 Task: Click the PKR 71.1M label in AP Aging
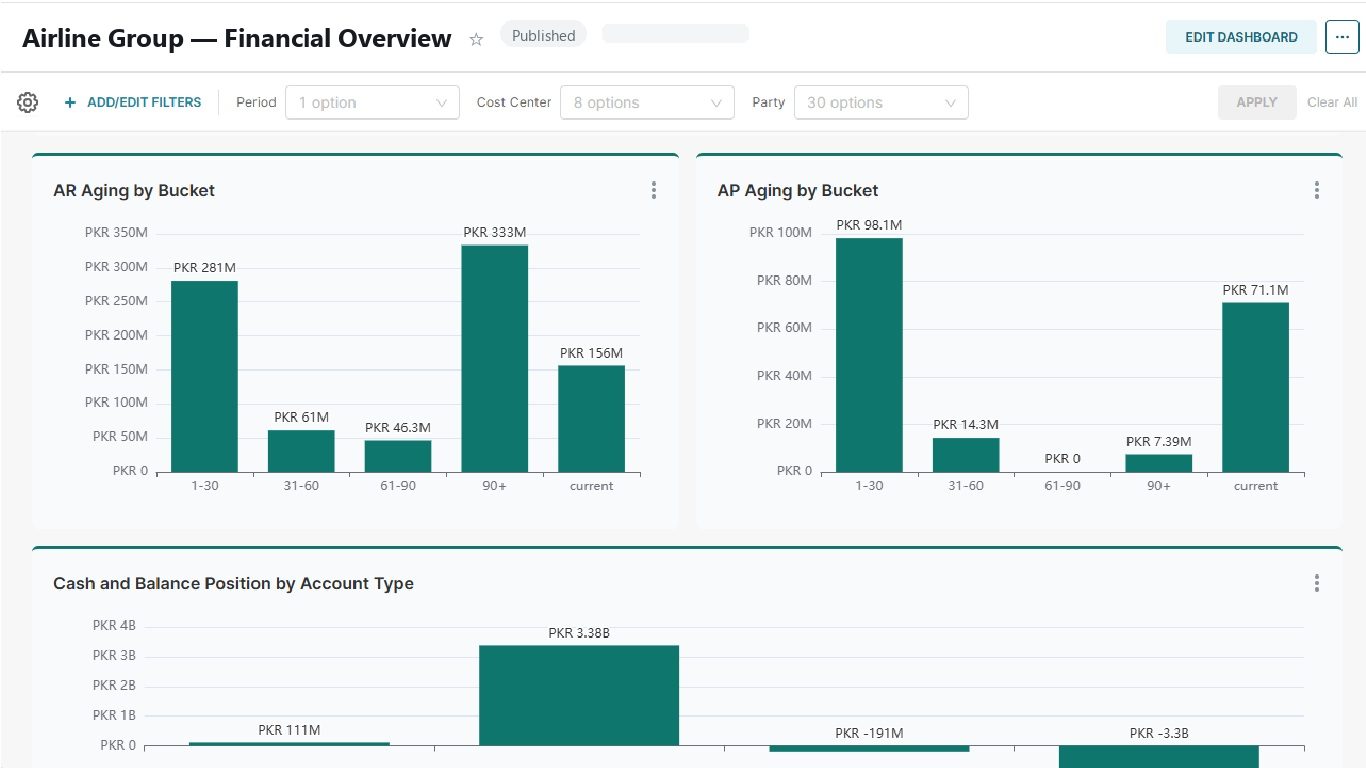[1255, 290]
